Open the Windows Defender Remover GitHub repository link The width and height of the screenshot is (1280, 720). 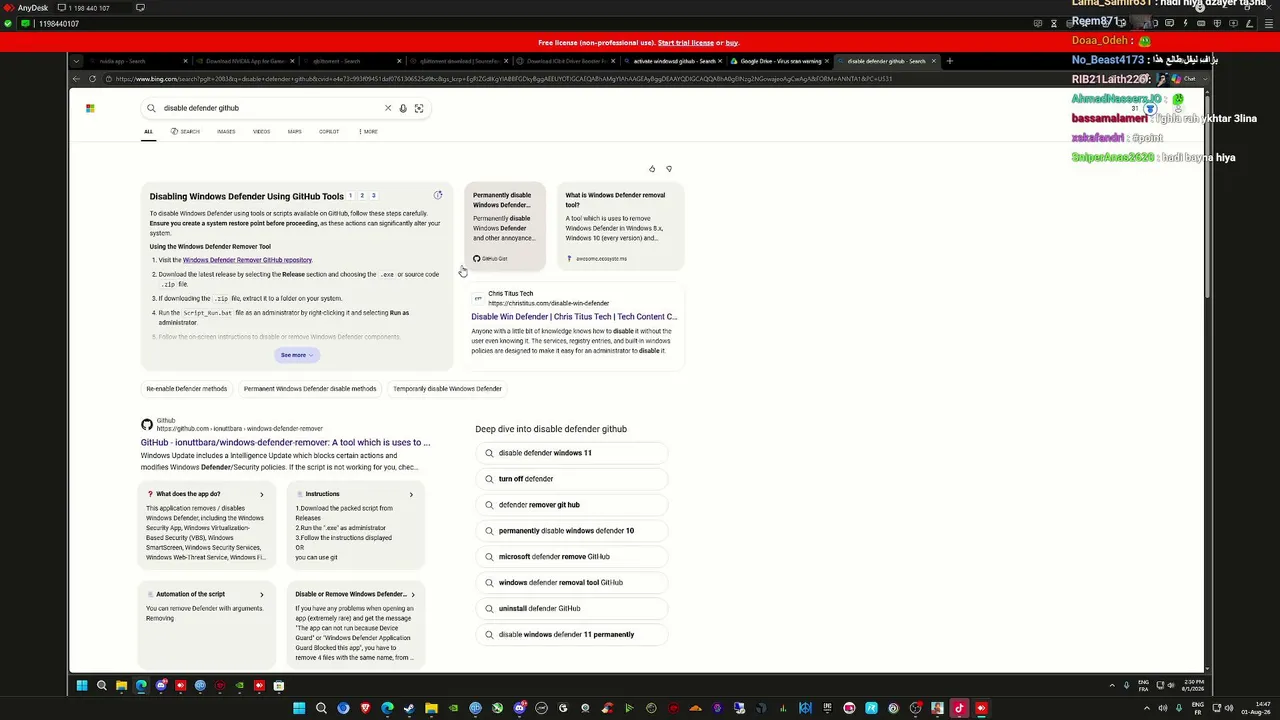pos(247,260)
